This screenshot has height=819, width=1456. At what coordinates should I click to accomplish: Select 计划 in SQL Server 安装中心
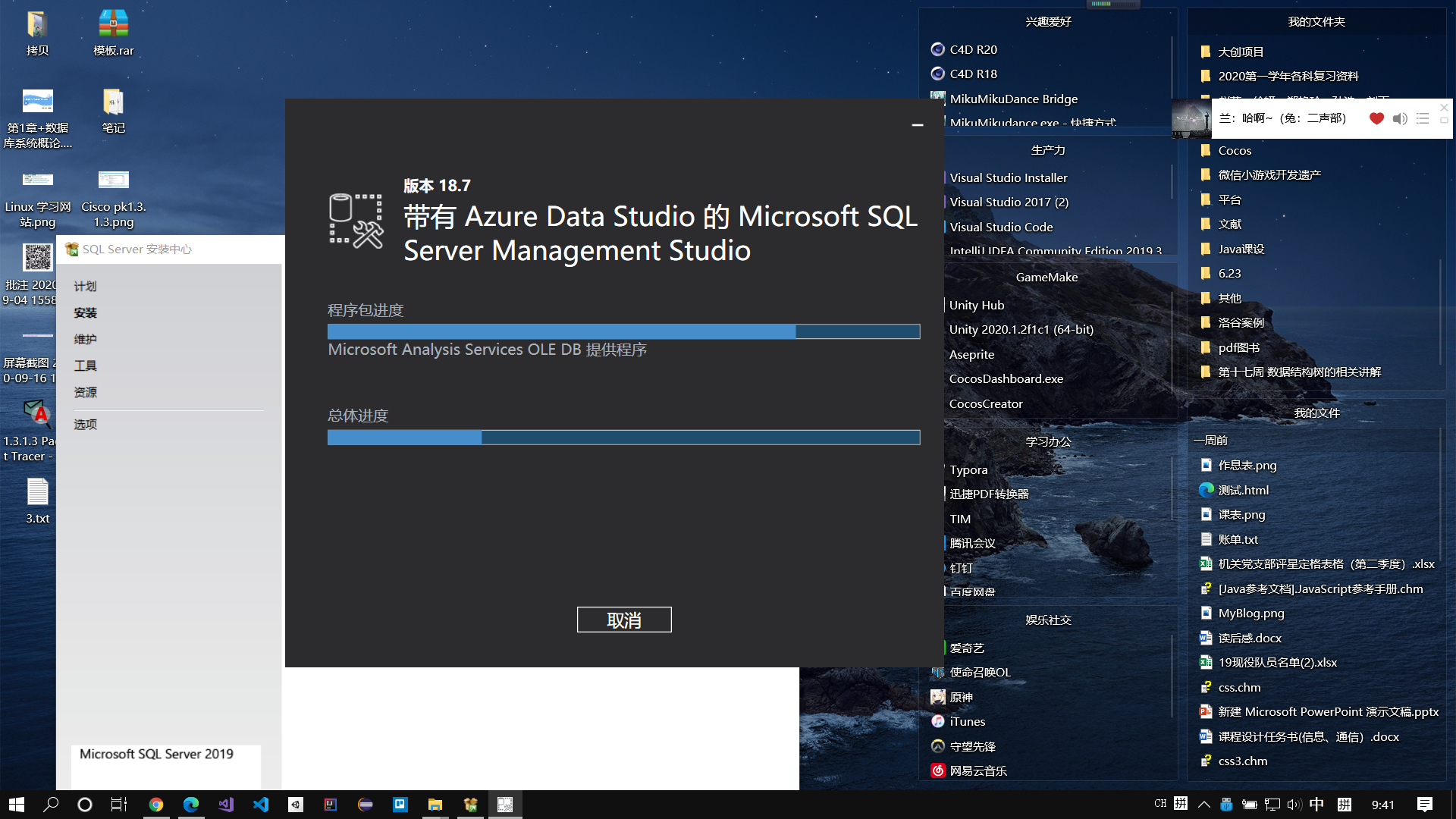[85, 286]
